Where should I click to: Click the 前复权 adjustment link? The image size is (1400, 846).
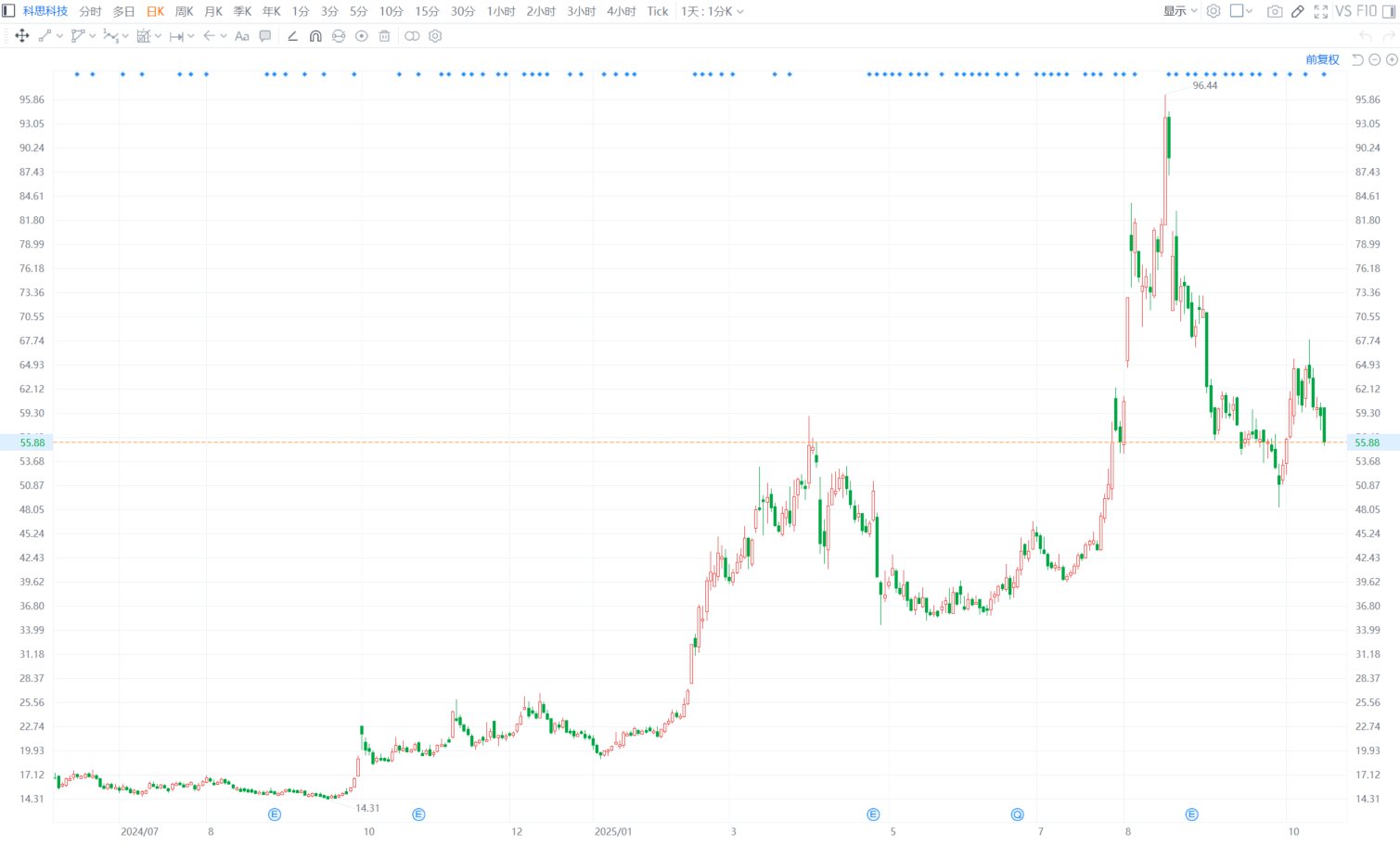pos(1323,59)
